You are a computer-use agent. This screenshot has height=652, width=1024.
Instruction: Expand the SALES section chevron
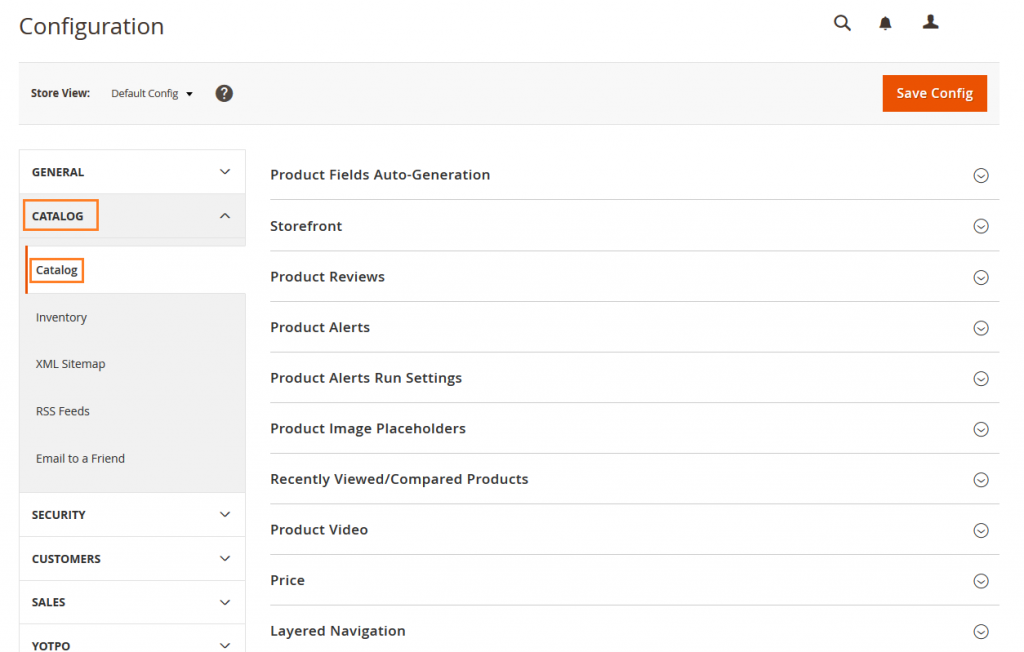pyautogui.click(x=225, y=602)
